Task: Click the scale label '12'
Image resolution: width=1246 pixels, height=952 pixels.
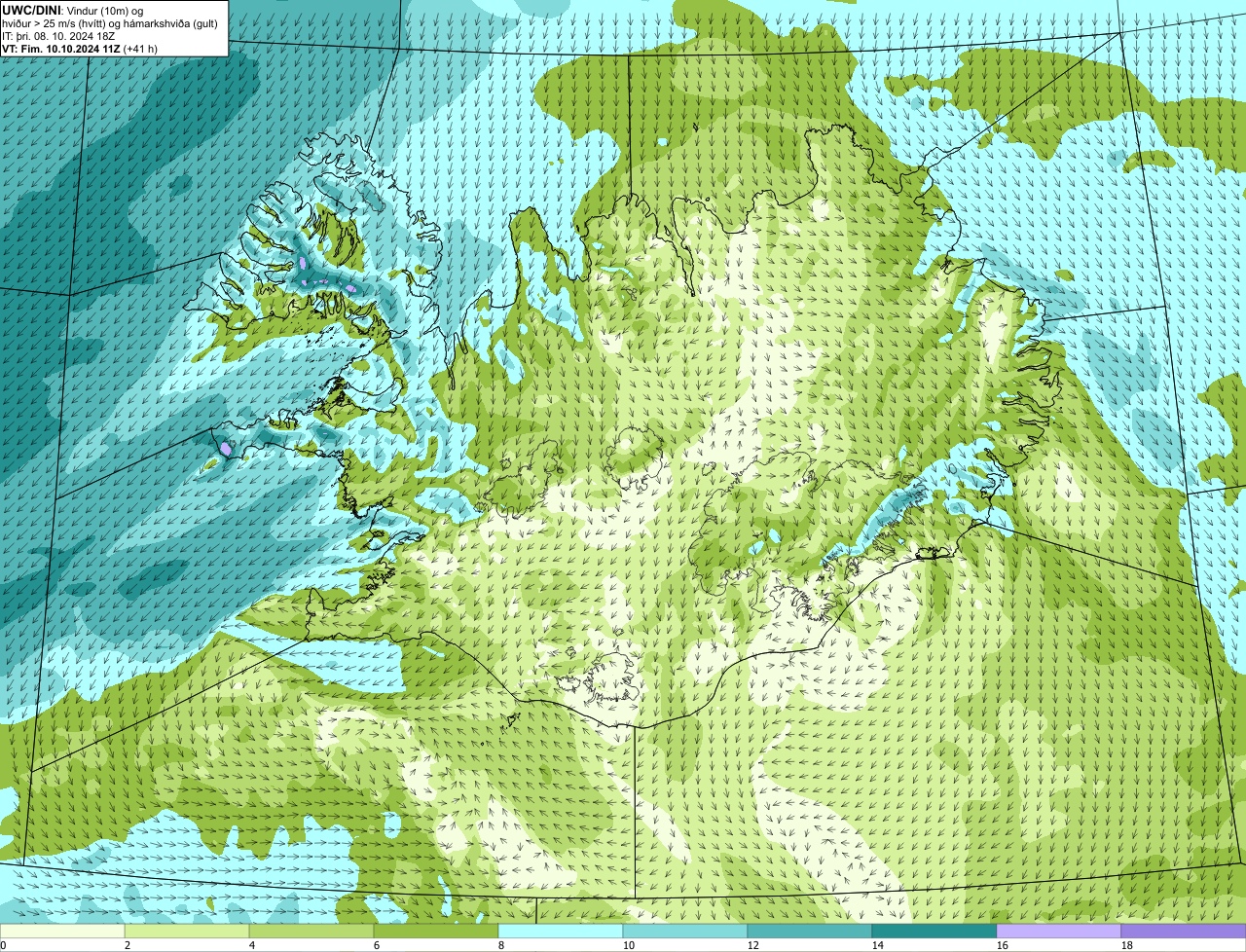Action: coord(753,945)
